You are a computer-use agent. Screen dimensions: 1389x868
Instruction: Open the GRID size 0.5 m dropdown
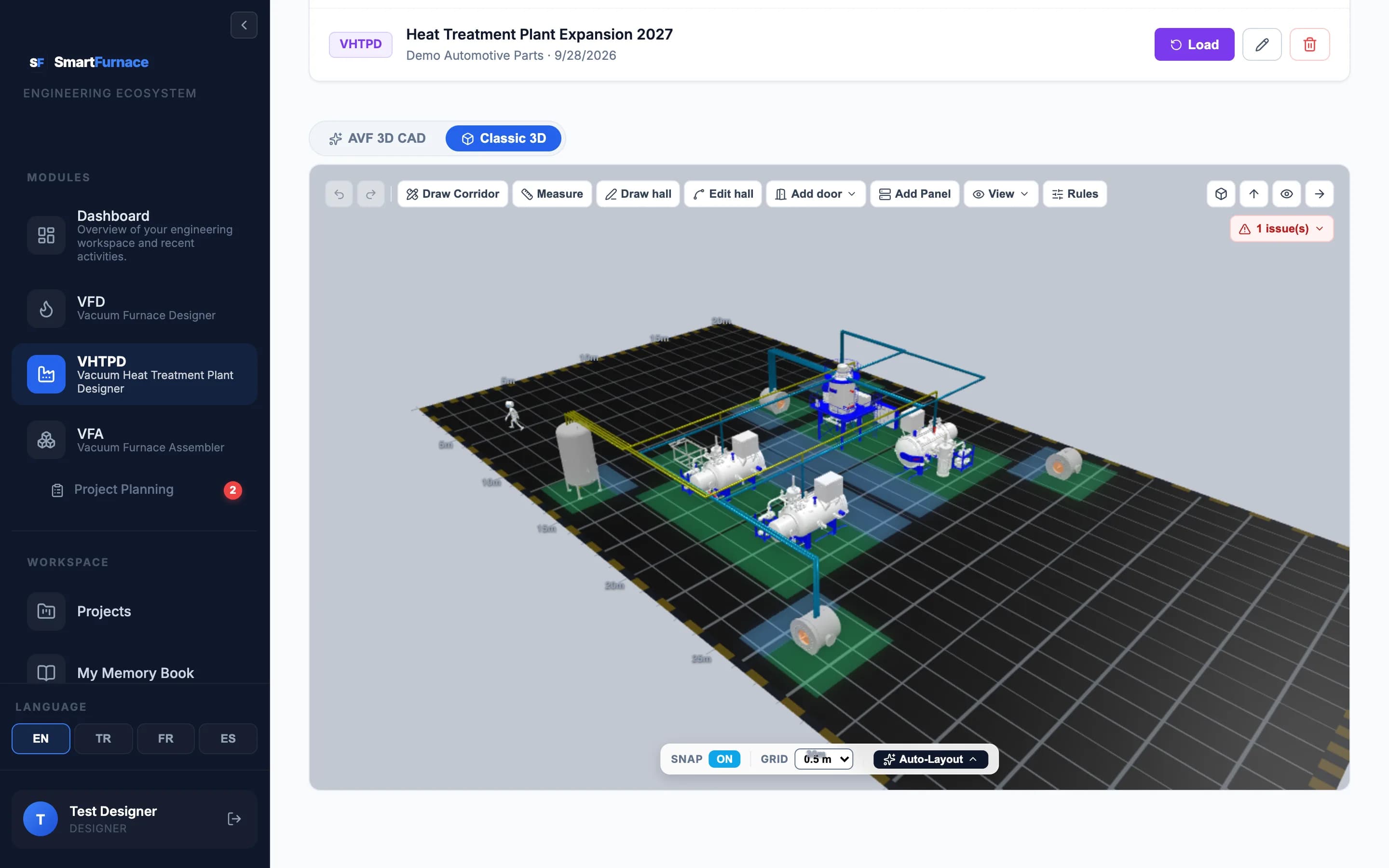[x=824, y=759]
